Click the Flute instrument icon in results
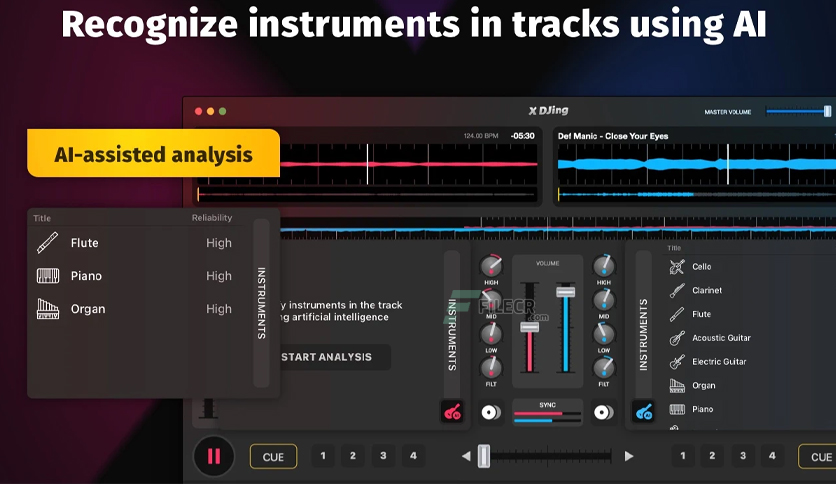The width and height of the screenshot is (836, 484). (x=47, y=243)
